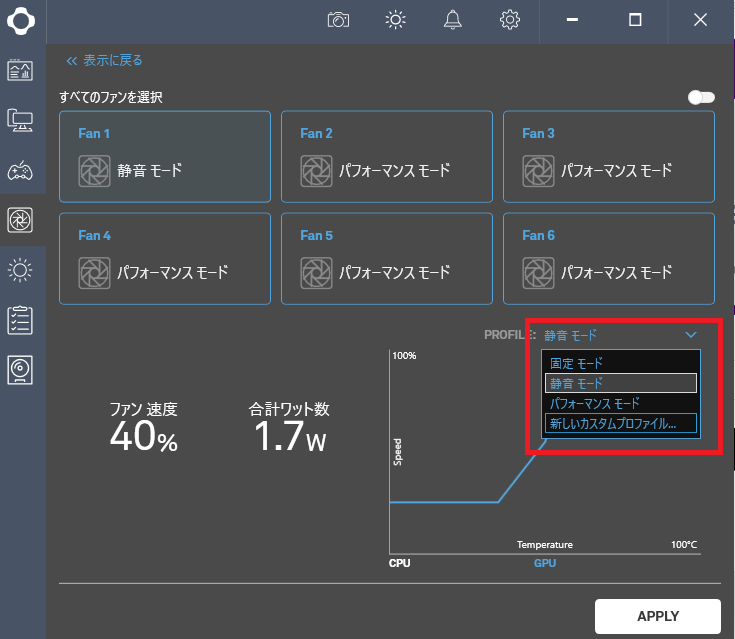Open the PC monitoring sidebar icon
This screenshot has height=639, width=735.
click(x=20, y=70)
